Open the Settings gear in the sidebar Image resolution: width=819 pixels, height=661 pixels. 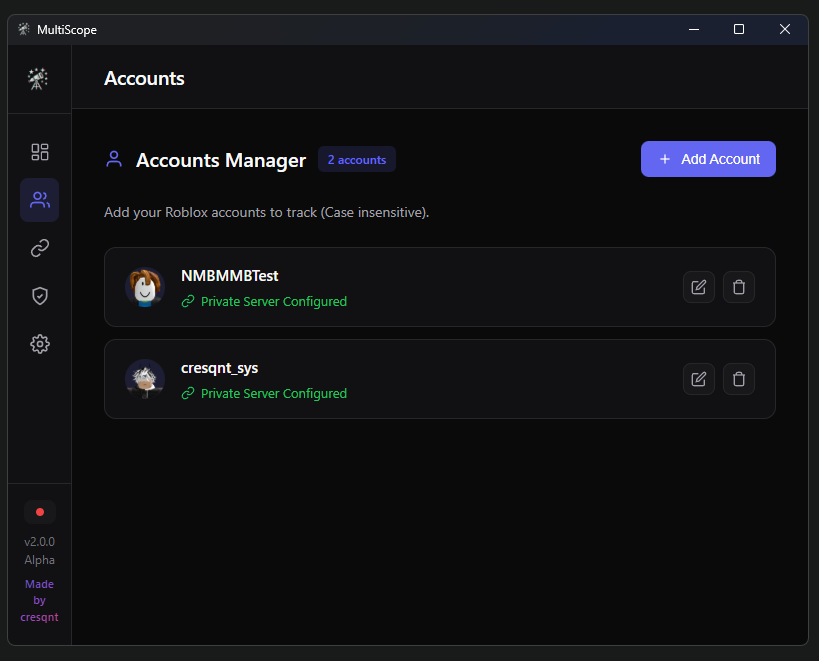point(39,344)
